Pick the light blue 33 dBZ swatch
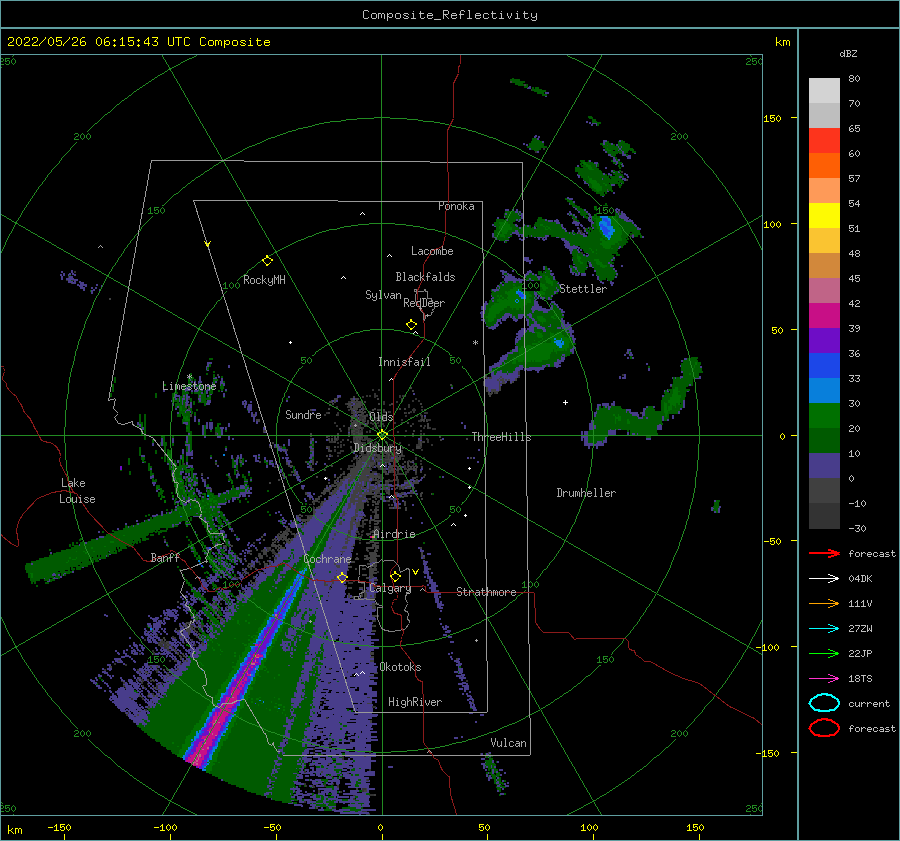Viewport: 900px width, 841px height. pos(824,390)
